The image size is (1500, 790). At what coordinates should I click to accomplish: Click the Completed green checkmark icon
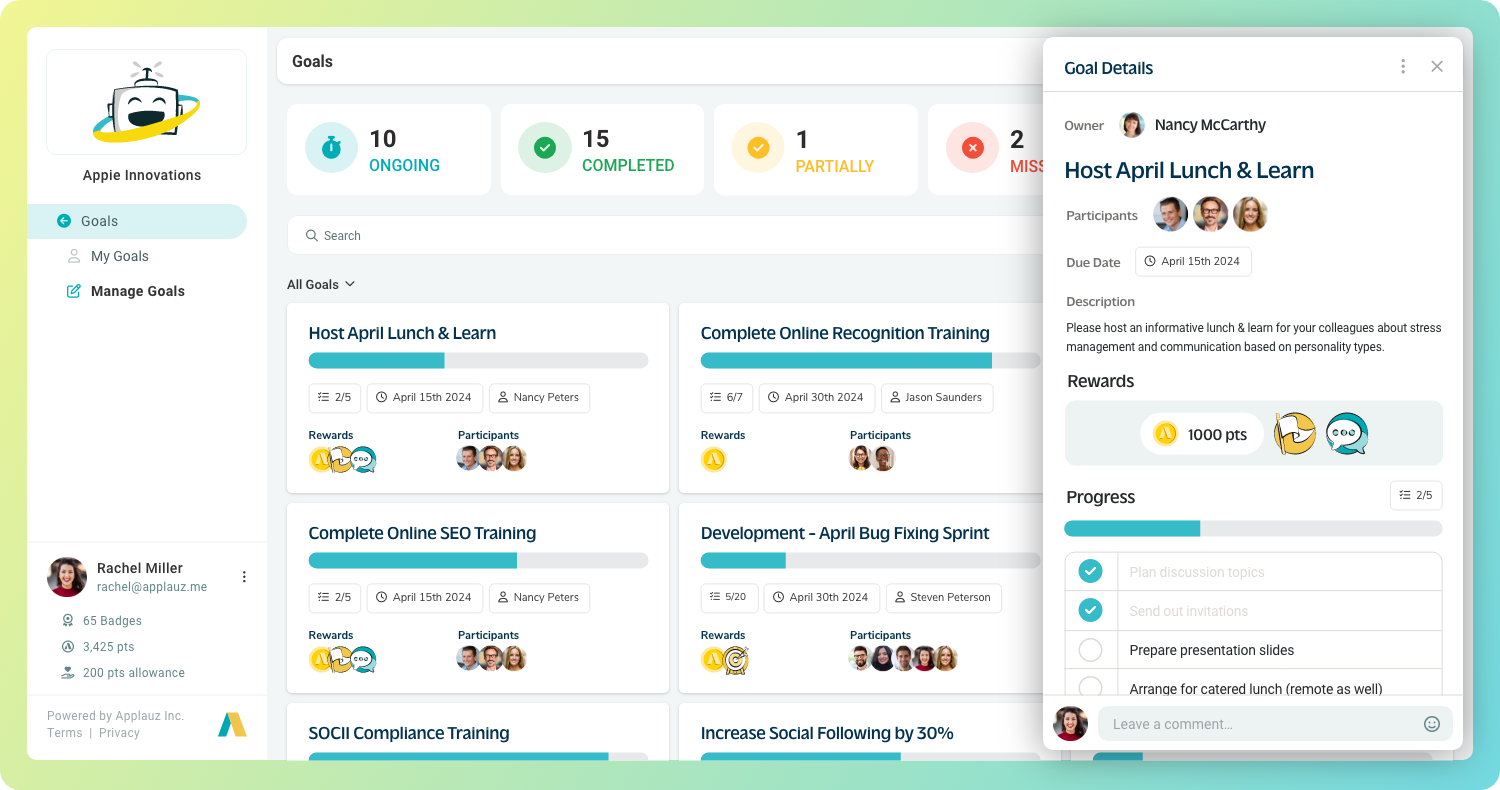pyautogui.click(x=544, y=149)
